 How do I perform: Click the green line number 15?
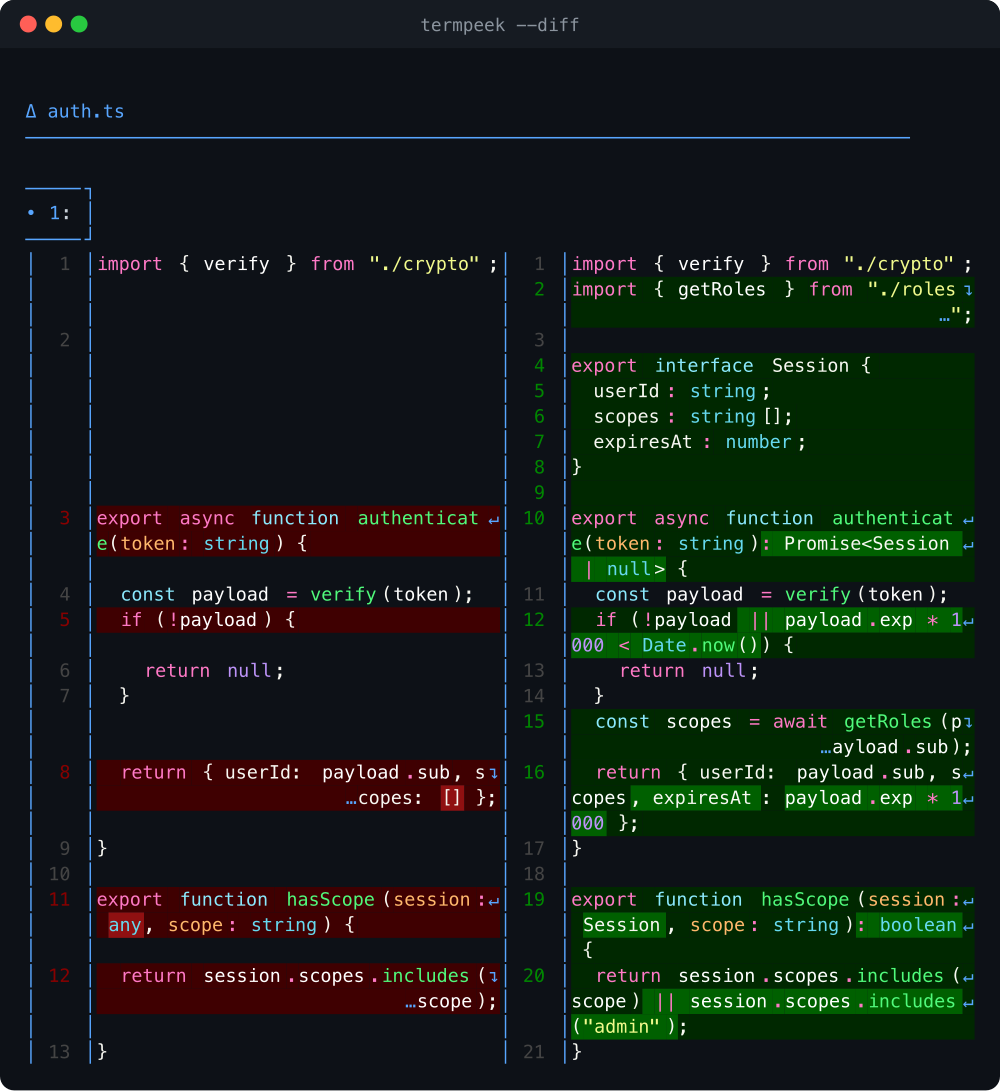coord(534,722)
